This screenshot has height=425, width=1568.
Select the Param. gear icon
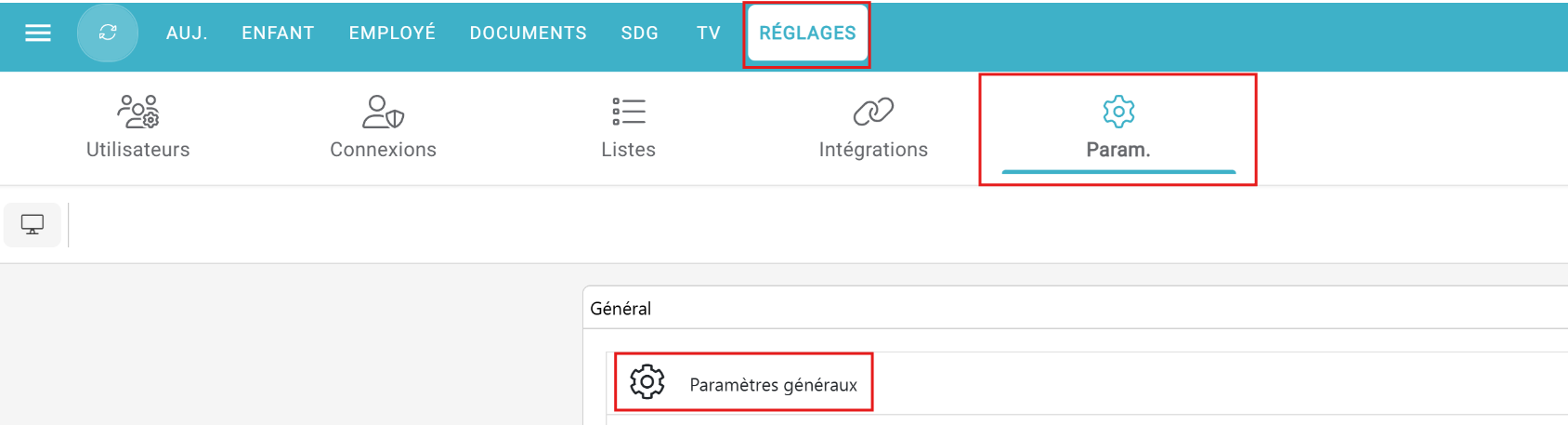[x=1118, y=112]
